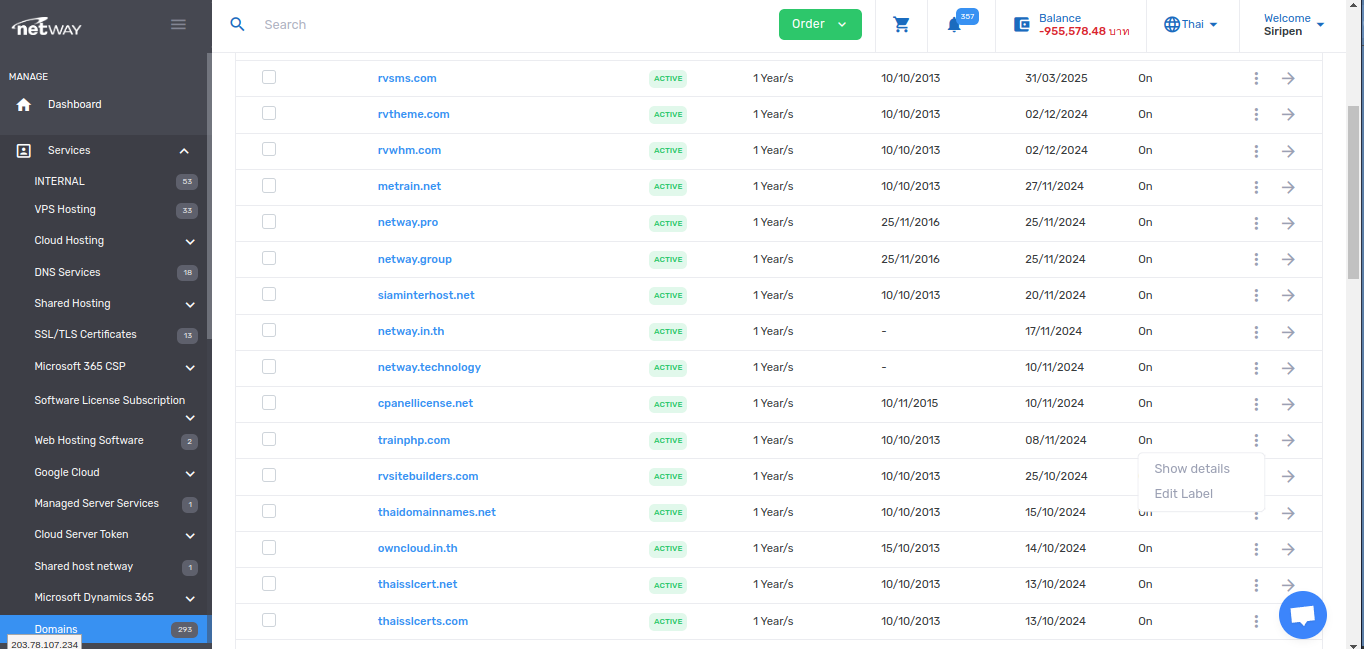Screen dimensions: 1364x649
Task: Click the three-dot menu for netway.pro
Action: pyautogui.click(x=1256, y=223)
